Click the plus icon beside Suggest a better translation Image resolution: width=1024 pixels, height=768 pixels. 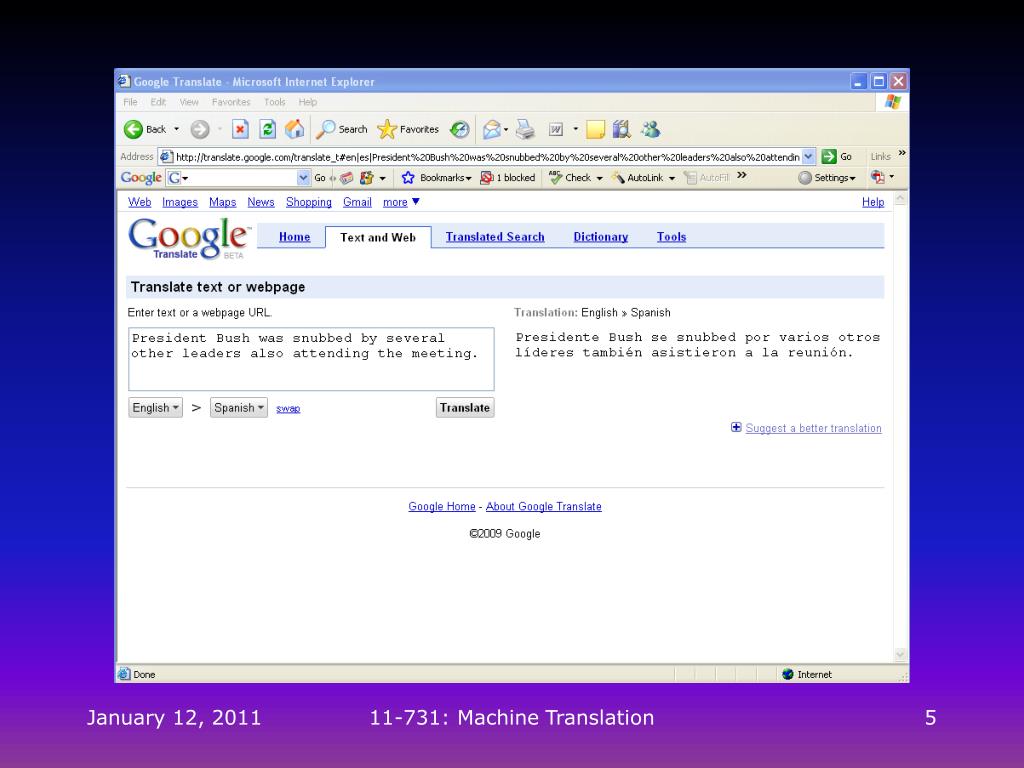736,427
